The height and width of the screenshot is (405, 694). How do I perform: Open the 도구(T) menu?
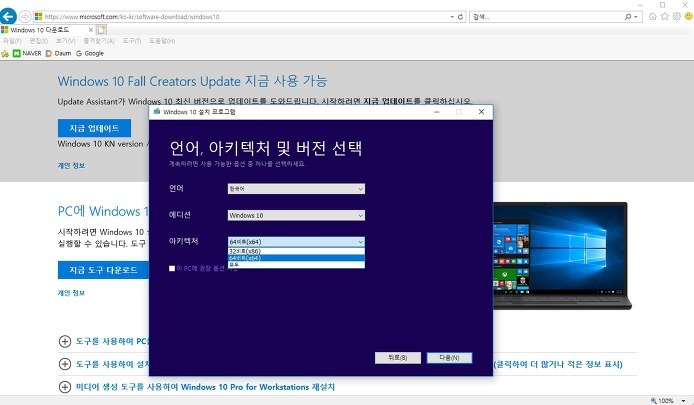pyautogui.click(x=131, y=41)
